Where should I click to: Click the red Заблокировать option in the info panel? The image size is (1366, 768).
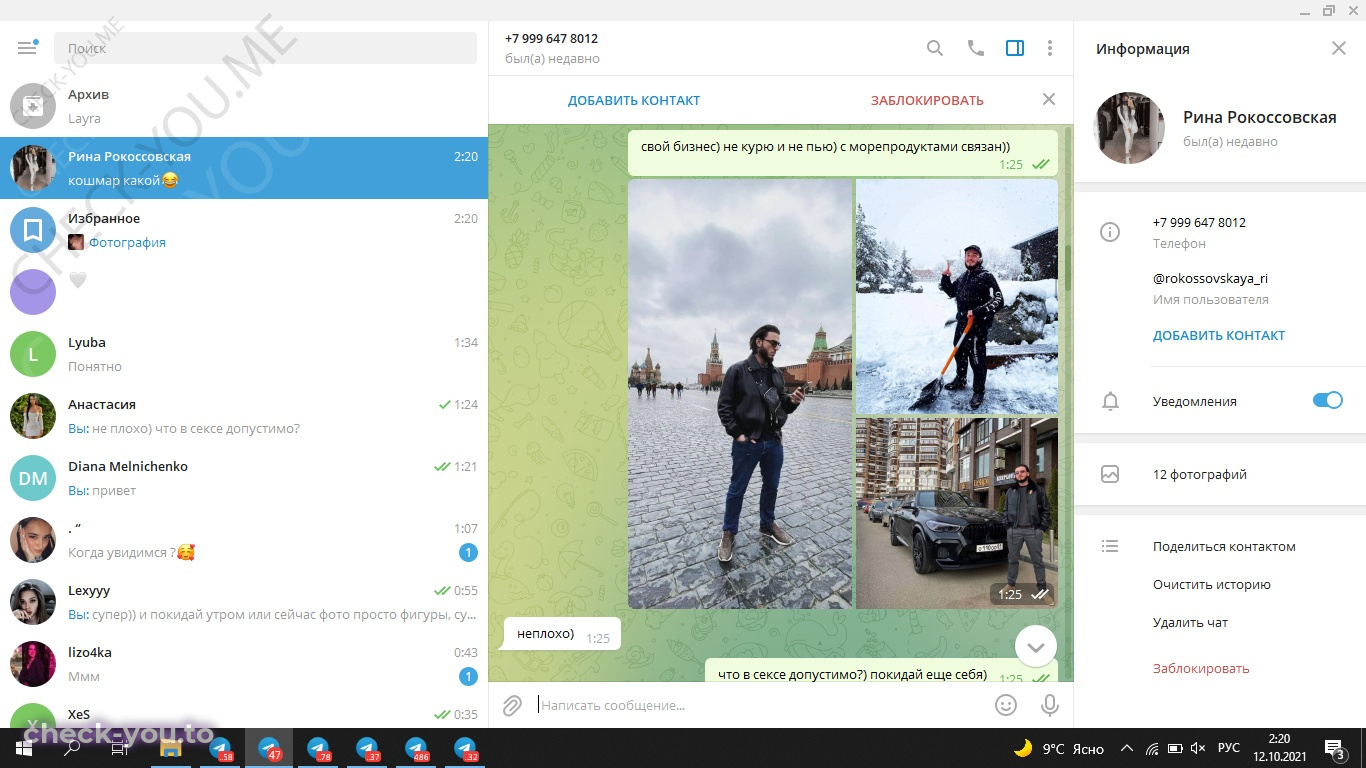point(1201,668)
